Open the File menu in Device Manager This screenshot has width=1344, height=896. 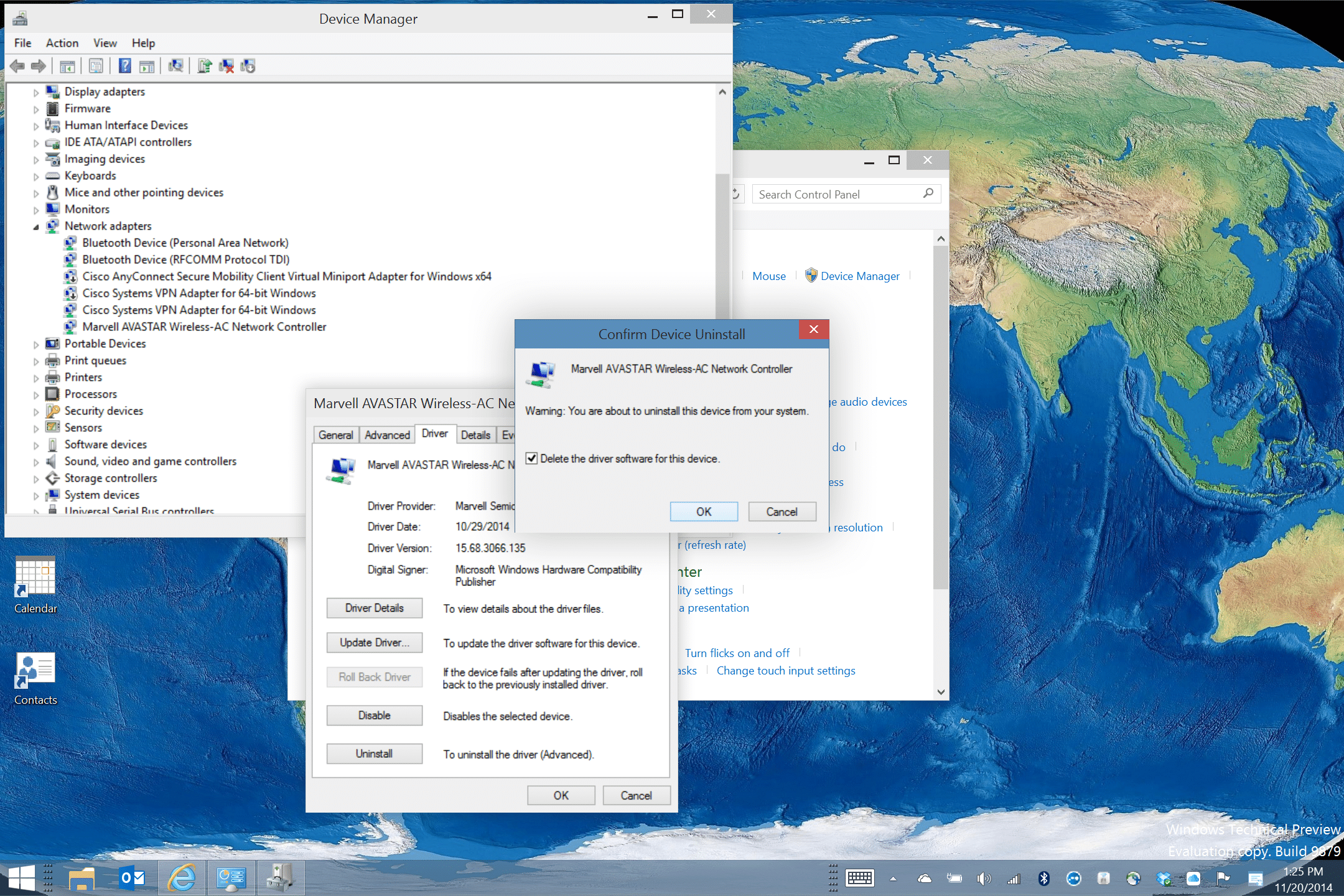[x=23, y=43]
